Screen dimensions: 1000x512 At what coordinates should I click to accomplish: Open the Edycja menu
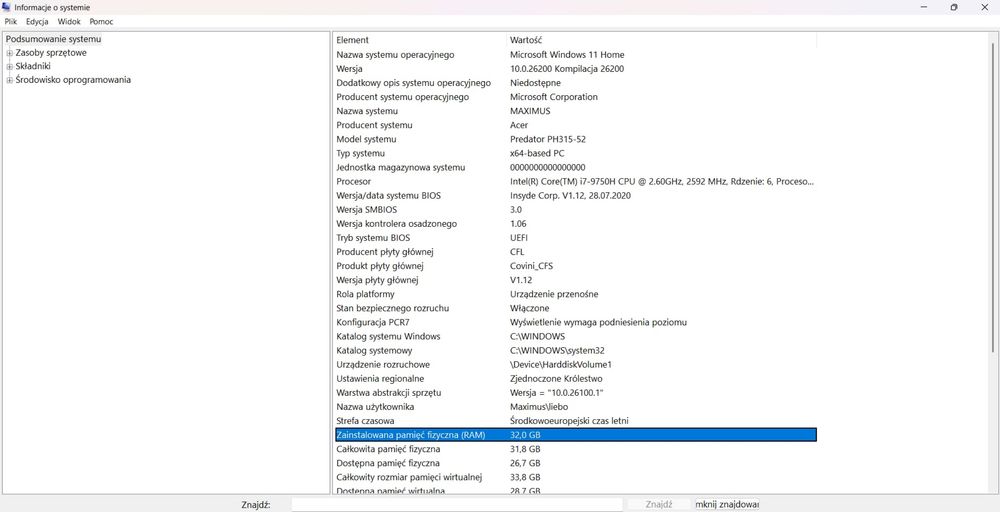tap(38, 22)
